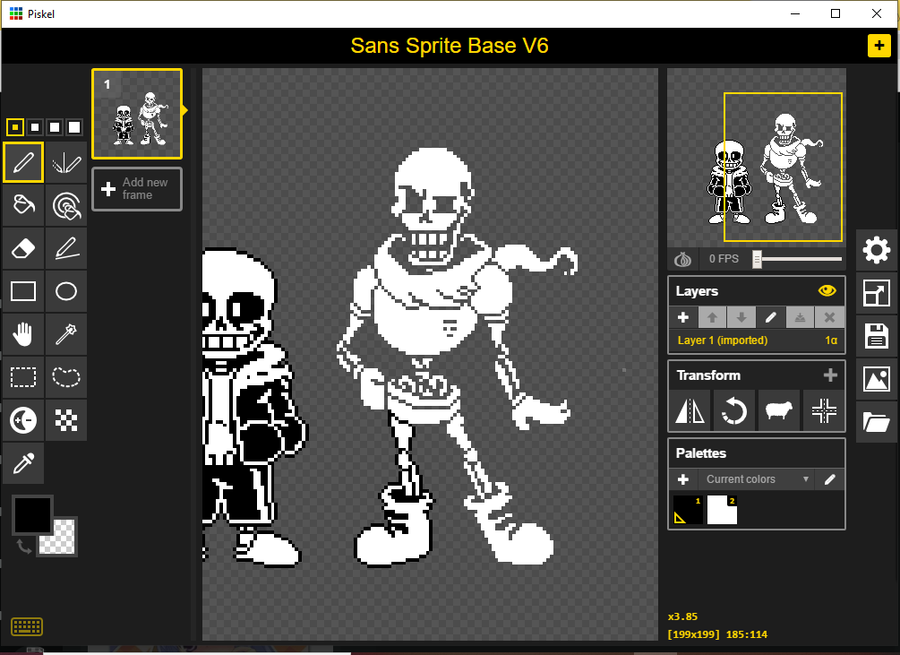
Task: Select the Move (hand) tool
Action: [23, 335]
